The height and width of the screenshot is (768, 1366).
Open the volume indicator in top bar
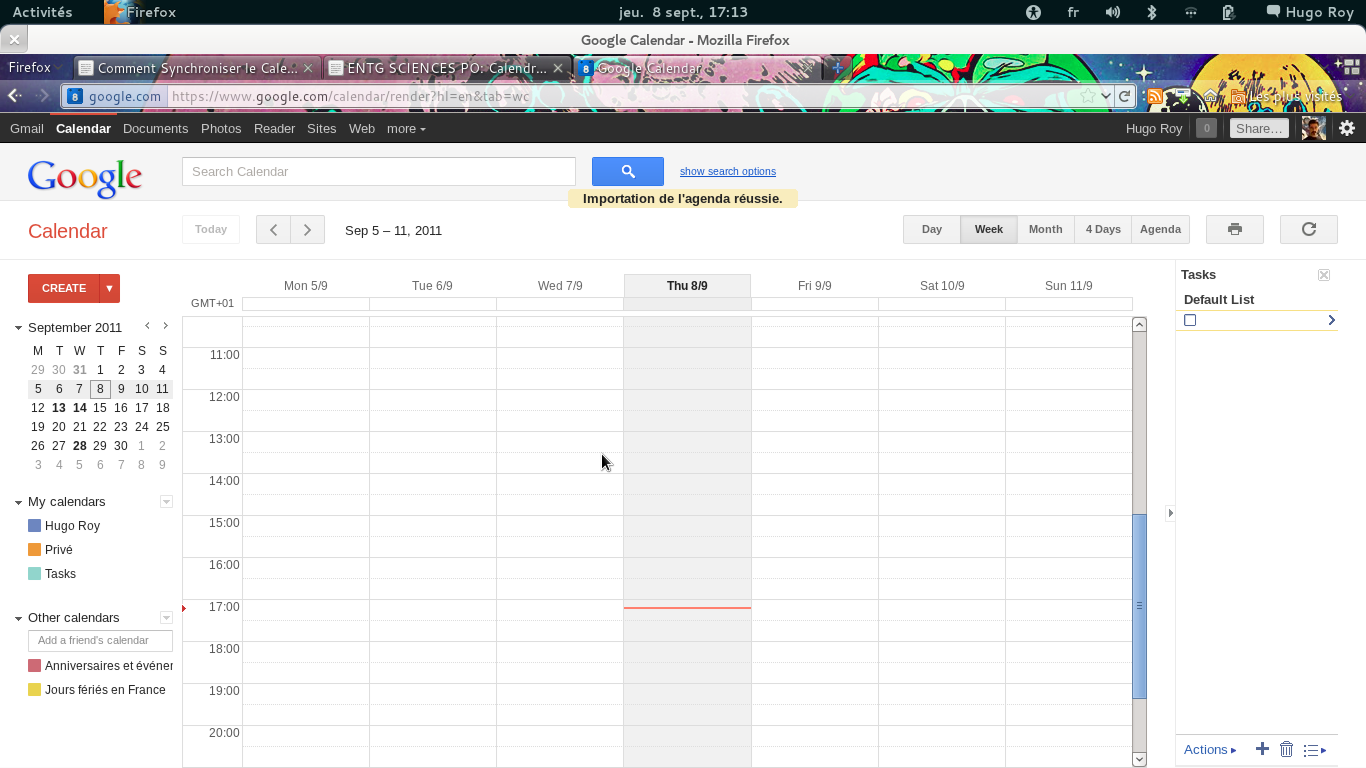(x=1112, y=12)
